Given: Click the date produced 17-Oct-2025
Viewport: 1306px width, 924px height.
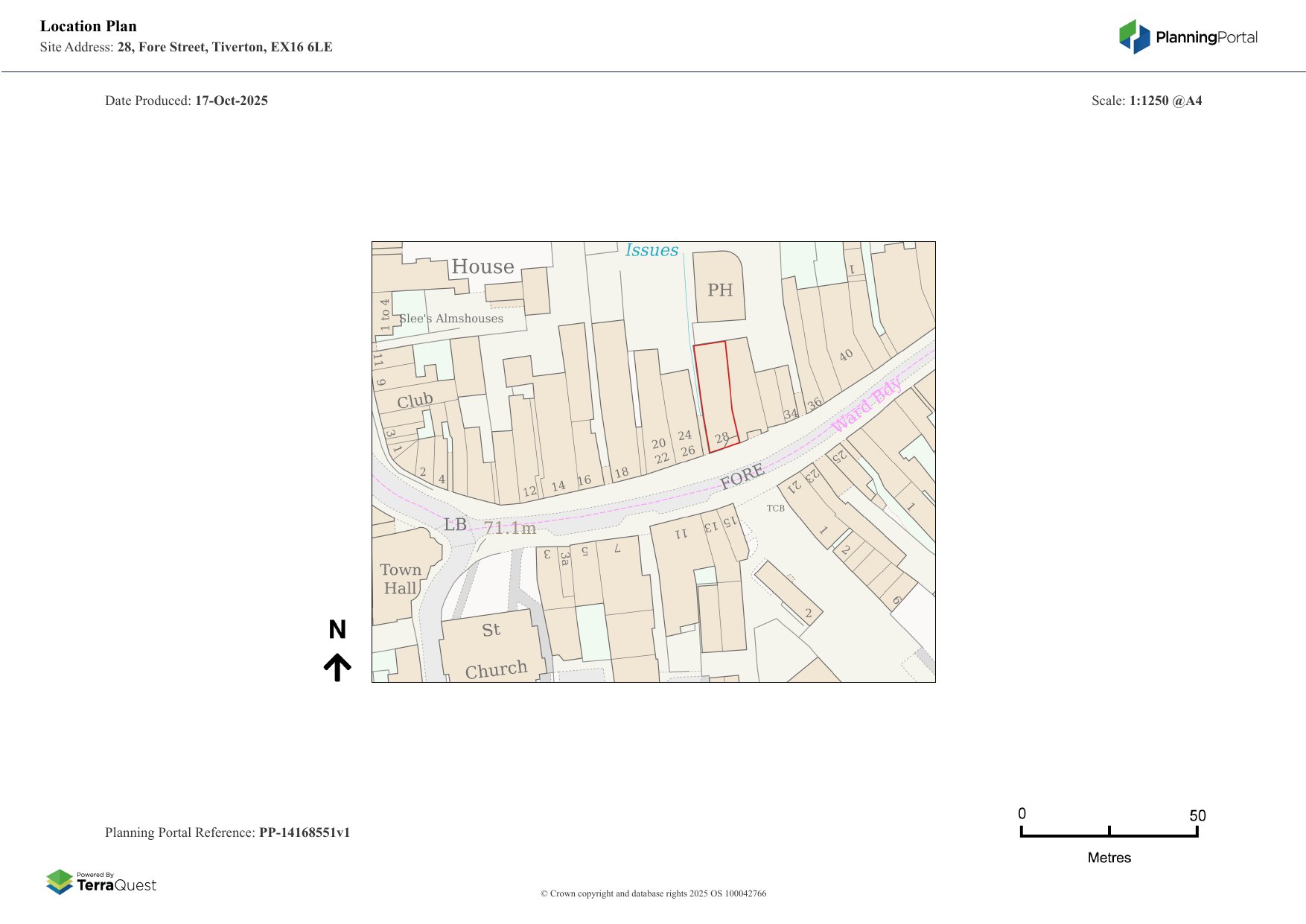Looking at the screenshot, I should click(231, 101).
